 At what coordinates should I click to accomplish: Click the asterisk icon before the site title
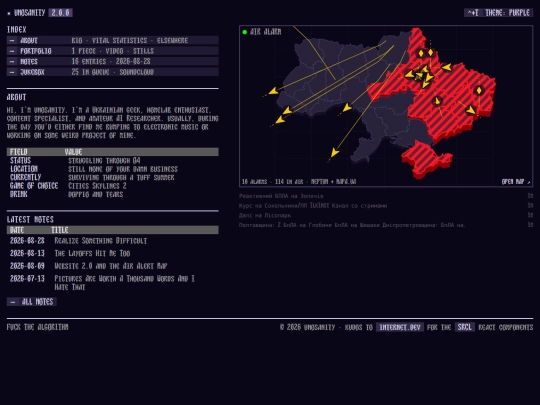[9, 13]
